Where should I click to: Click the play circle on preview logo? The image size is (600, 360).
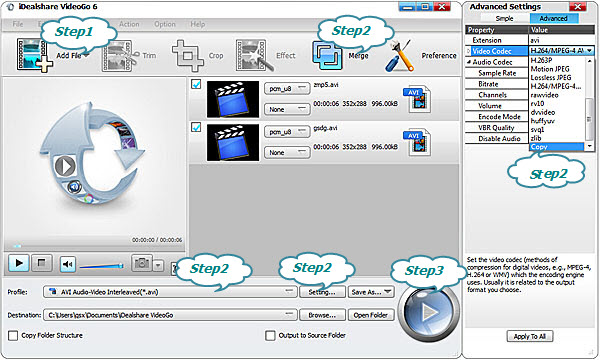pyautogui.click(x=65, y=166)
